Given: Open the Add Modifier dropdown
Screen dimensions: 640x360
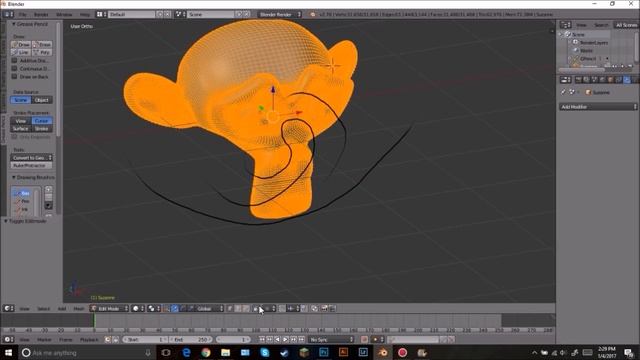Looking at the screenshot, I should click(598, 107).
